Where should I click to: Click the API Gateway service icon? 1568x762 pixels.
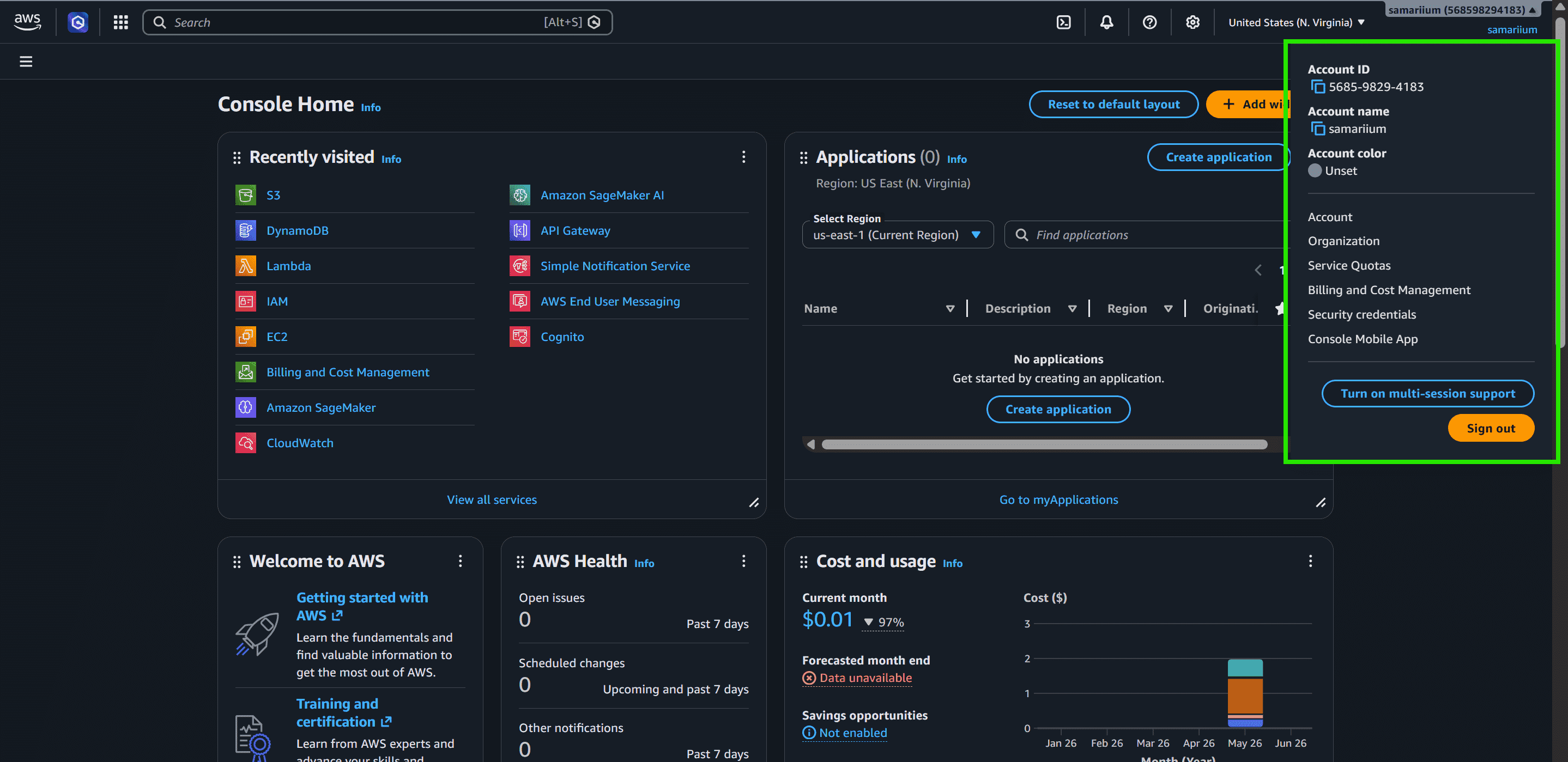(x=520, y=230)
